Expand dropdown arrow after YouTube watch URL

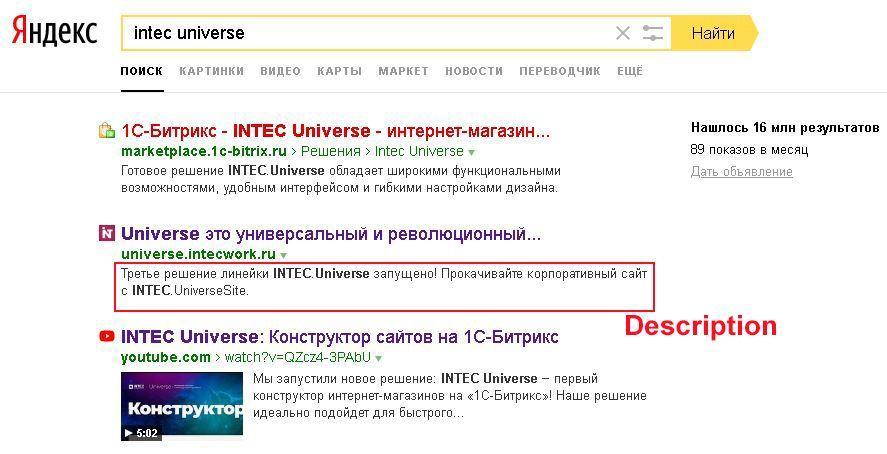[x=378, y=359]
